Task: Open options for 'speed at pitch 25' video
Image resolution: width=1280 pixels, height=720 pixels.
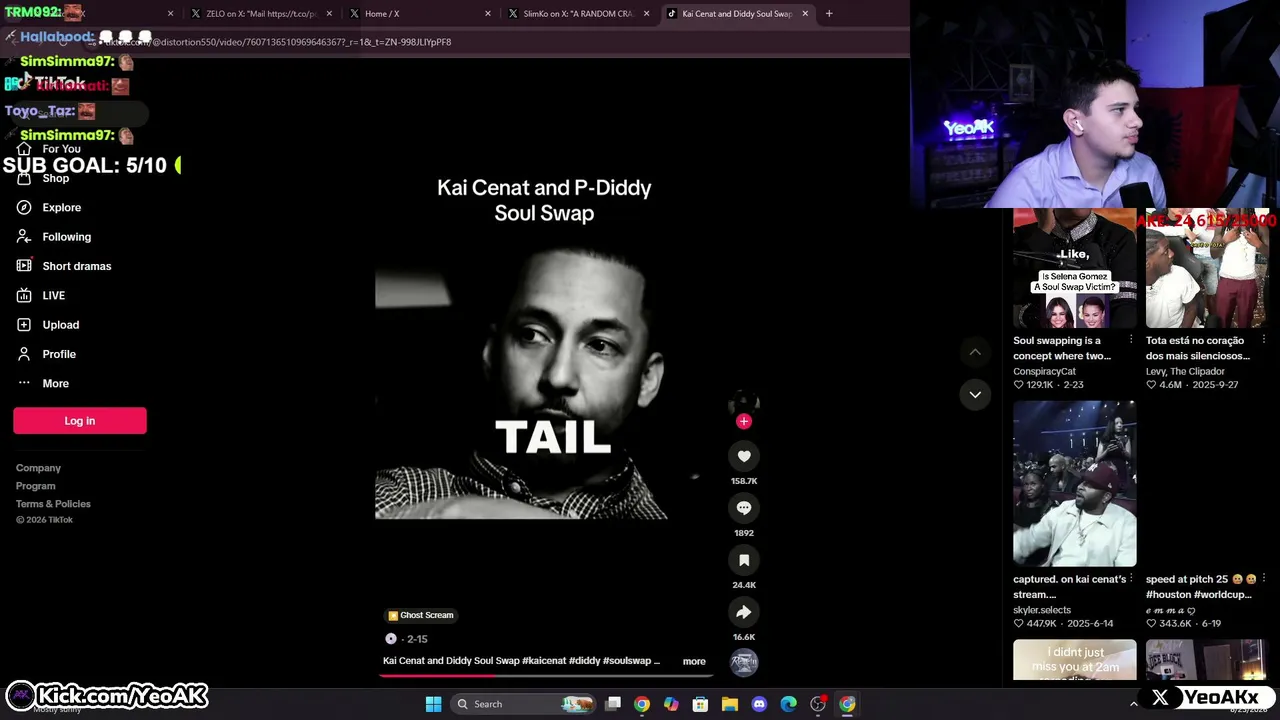Action: pos(1264,579)
